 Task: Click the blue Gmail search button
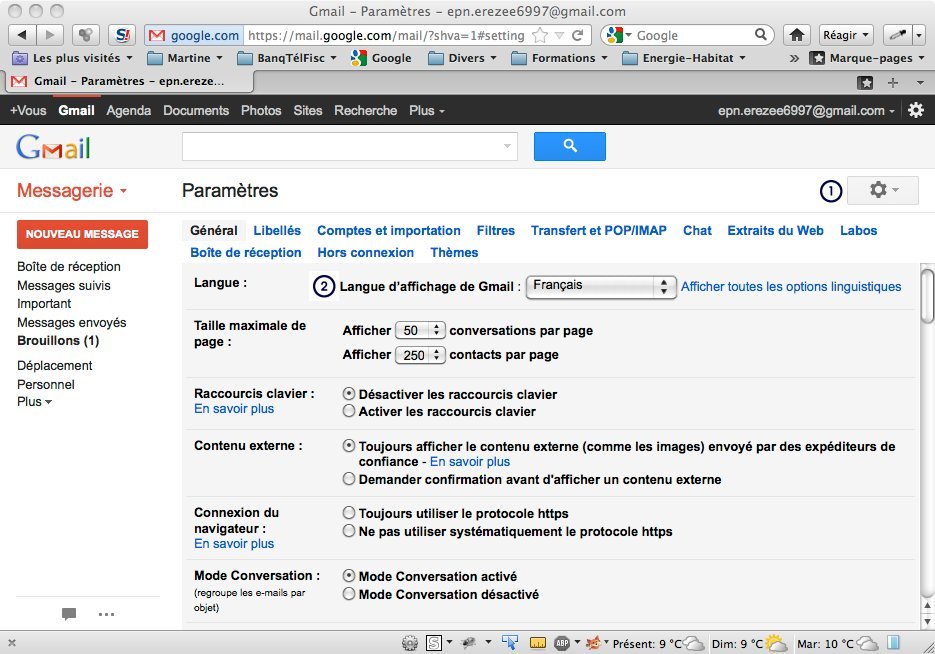tap(569, 146)
